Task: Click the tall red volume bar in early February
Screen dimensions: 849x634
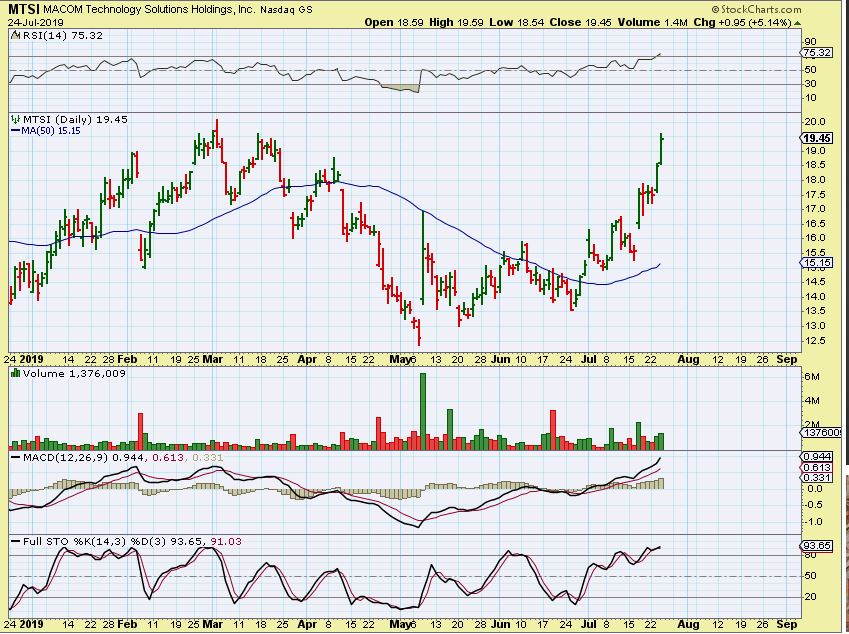Action: [x=141, y=432]
